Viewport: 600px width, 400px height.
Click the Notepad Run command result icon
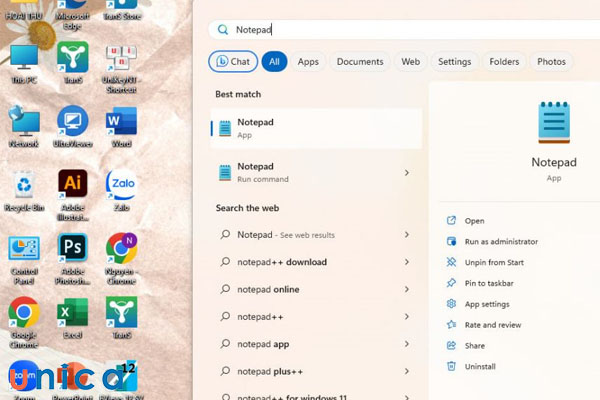pos(225,173)
